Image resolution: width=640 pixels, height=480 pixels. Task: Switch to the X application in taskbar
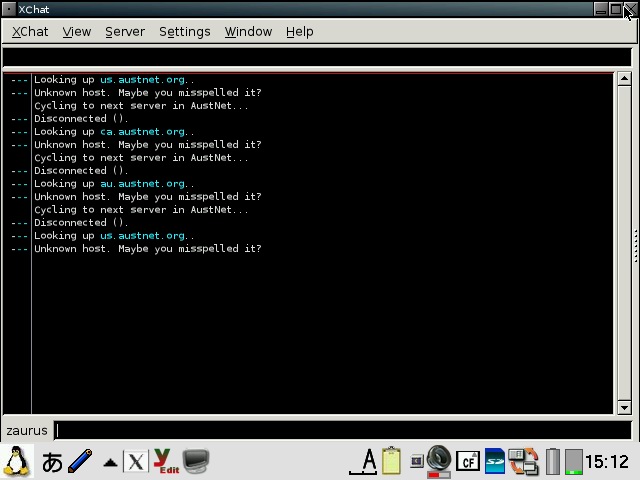[x=135, y=462]
